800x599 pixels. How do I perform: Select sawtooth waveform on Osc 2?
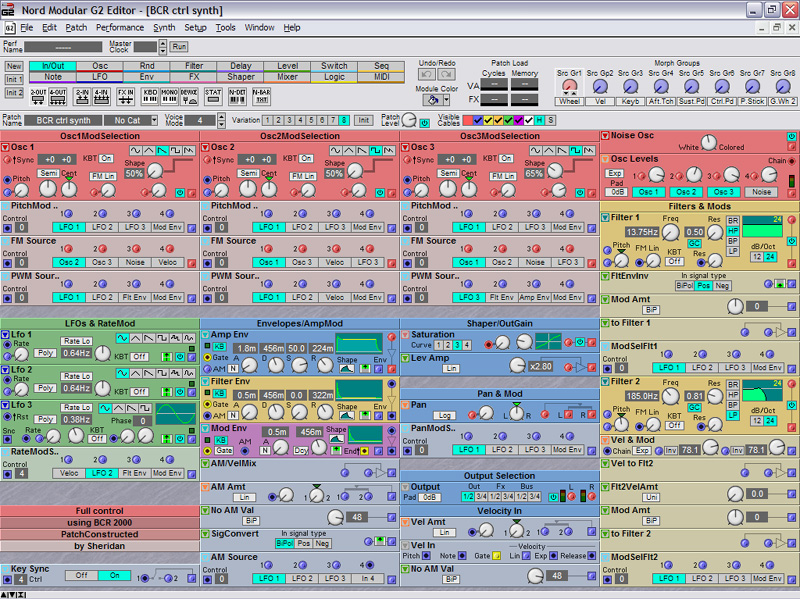pyautogui.click(x=362, y=150)
